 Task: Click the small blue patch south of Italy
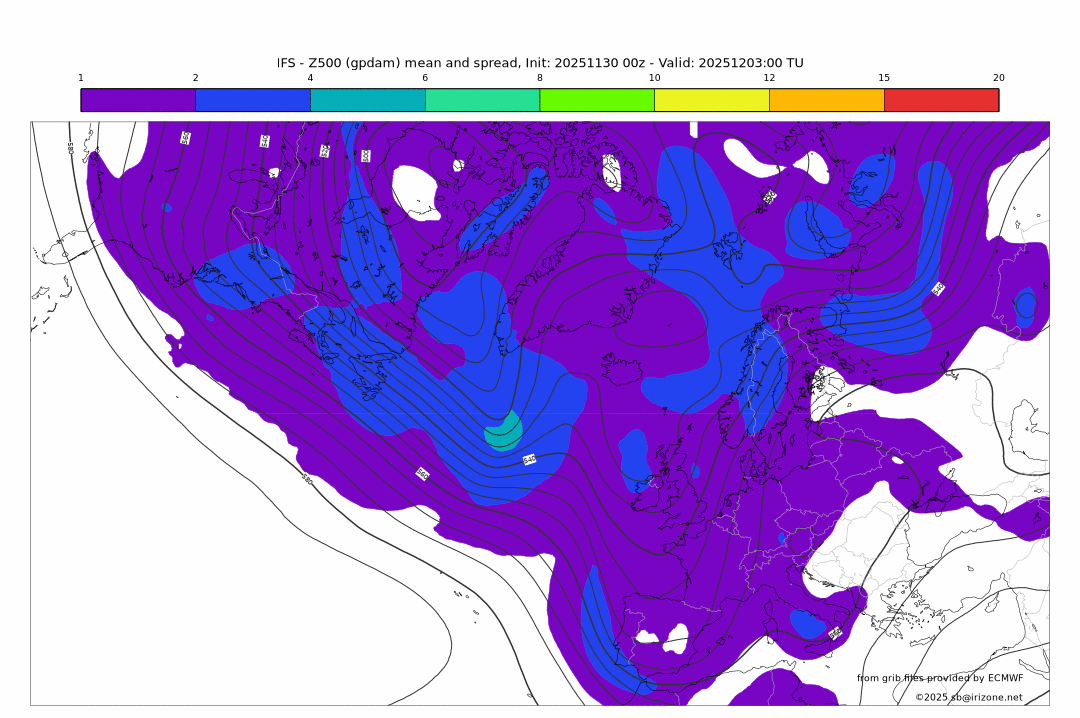click(x=808, y=624)
